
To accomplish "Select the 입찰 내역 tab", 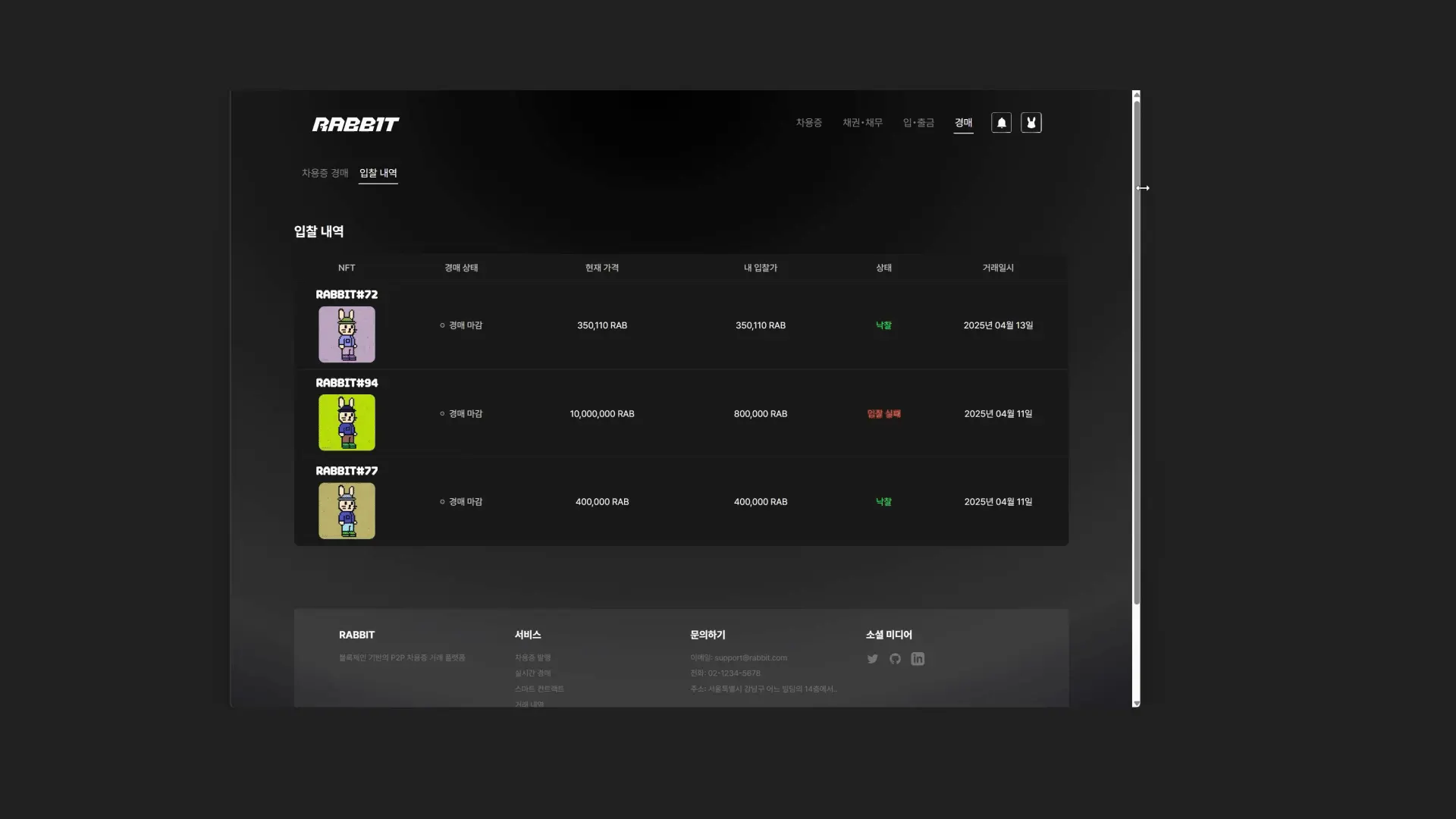I will (x=378, y=173).
